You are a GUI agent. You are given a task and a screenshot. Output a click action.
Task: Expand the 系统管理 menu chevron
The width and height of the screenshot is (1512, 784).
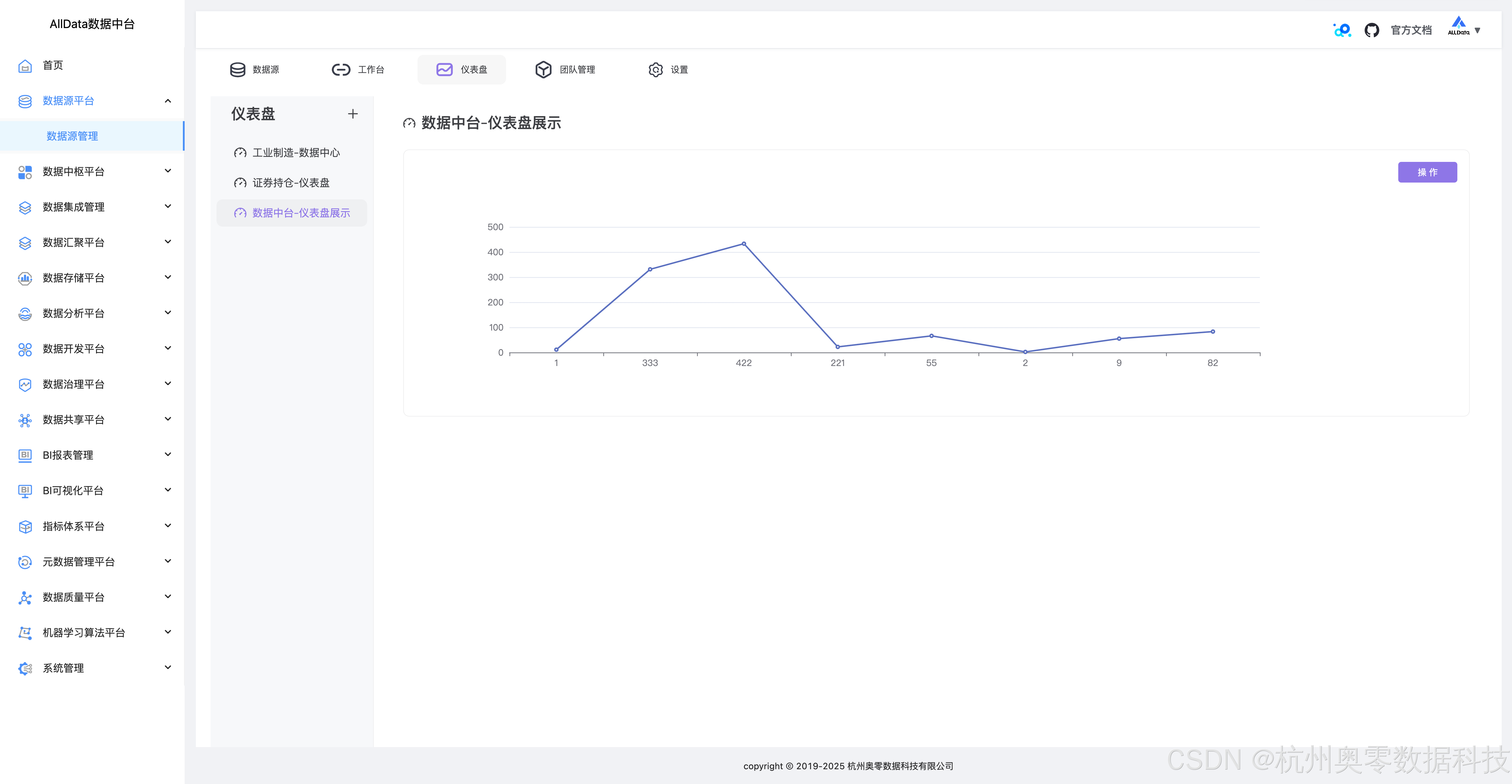tap(168, 668)
